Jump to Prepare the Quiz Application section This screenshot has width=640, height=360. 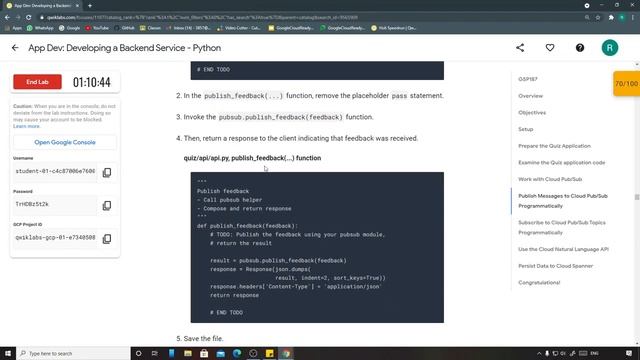pyautogui.click(x=554, y=146)
